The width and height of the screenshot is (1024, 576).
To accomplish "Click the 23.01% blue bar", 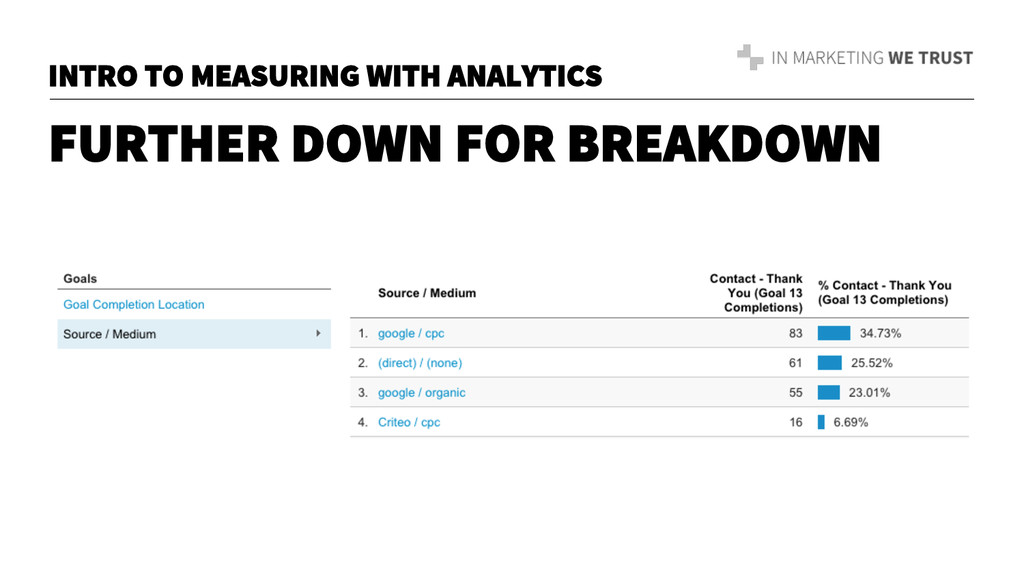I will click(828, 393).
